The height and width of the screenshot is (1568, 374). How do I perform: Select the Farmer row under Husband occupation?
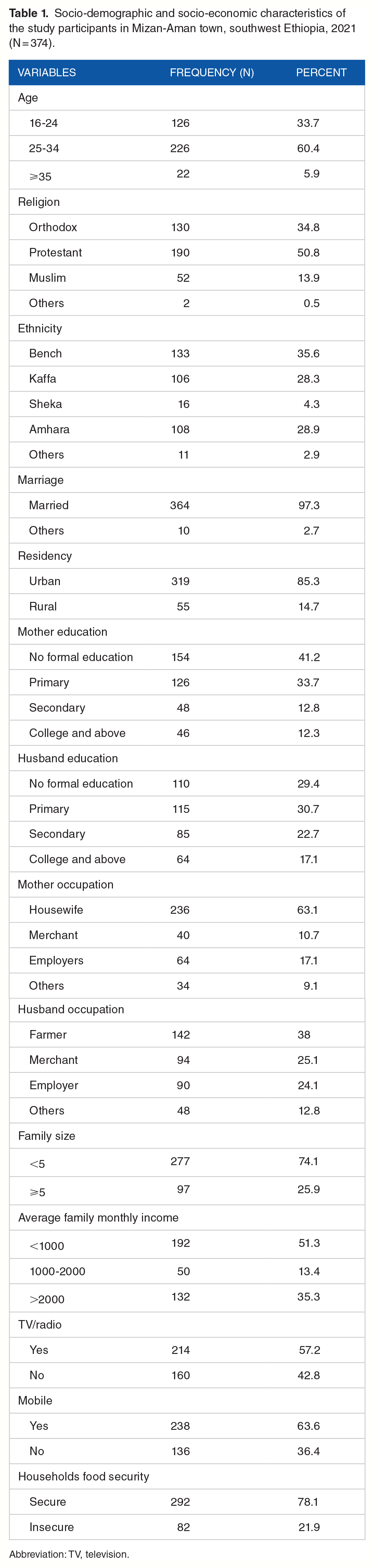(x=187, y=1035)
